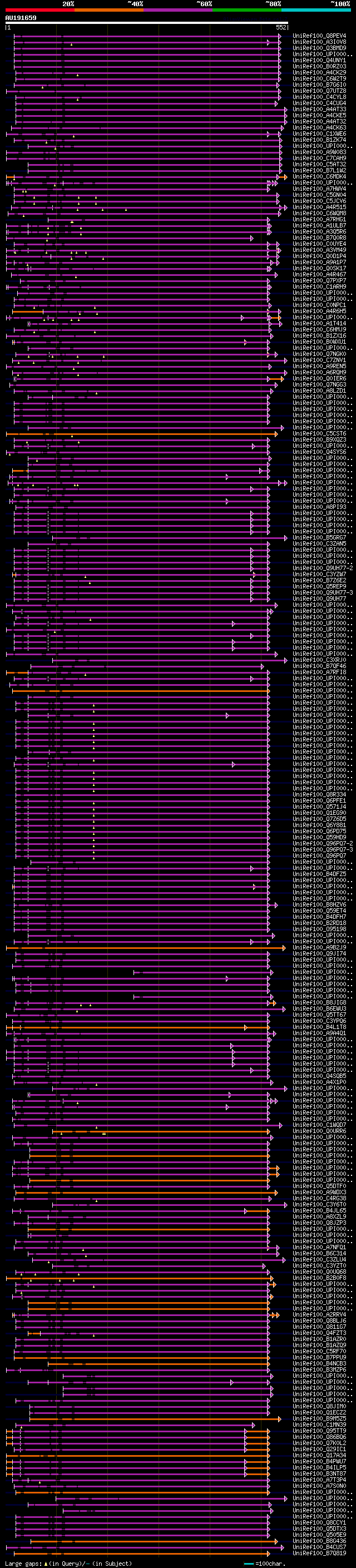356x1568 pixels.
Task: Click the white query bar ending at 552
Action: pos(147,23)
